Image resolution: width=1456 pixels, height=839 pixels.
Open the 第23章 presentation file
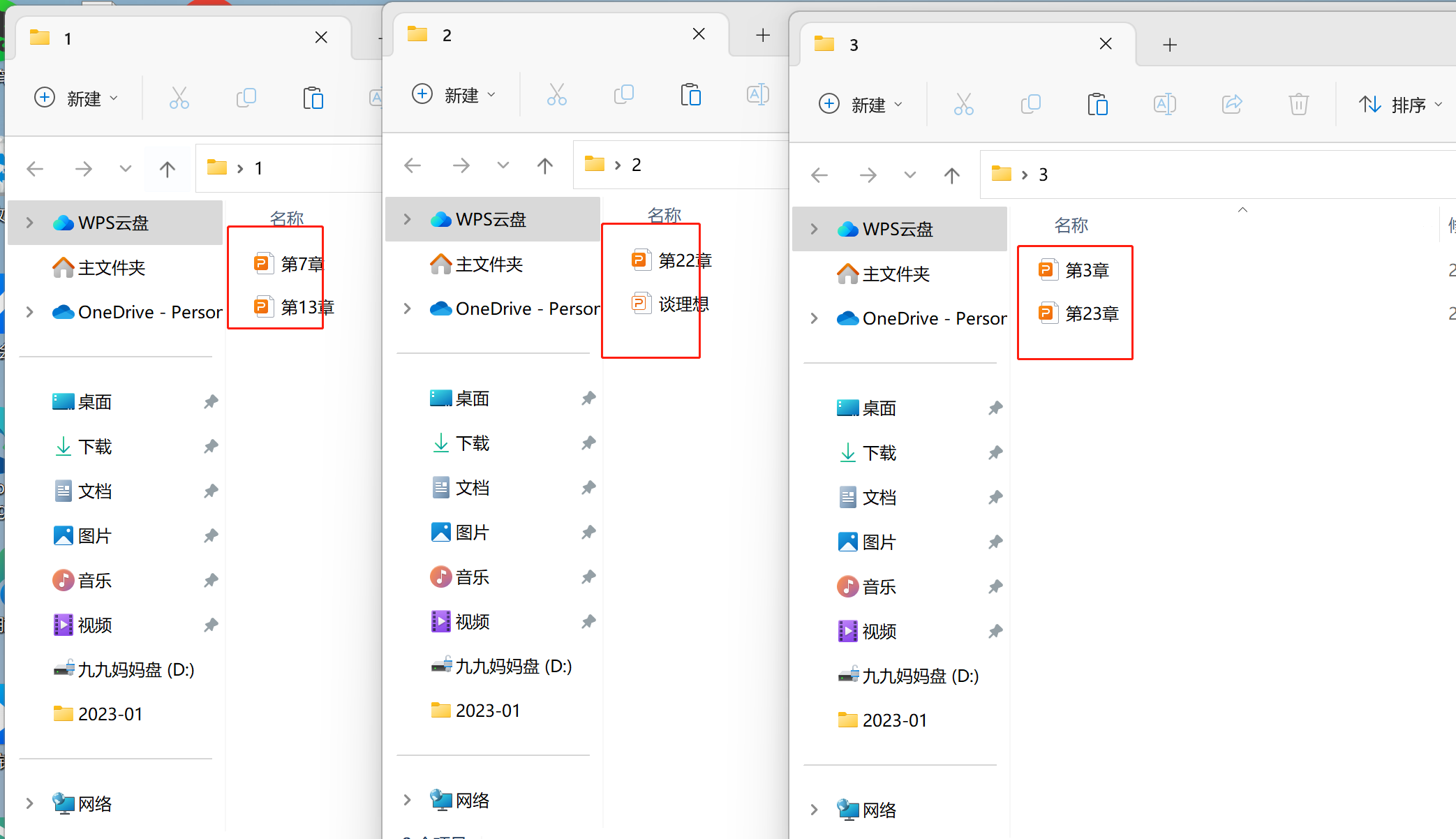pyautogui.click(x=1091, y=314)
